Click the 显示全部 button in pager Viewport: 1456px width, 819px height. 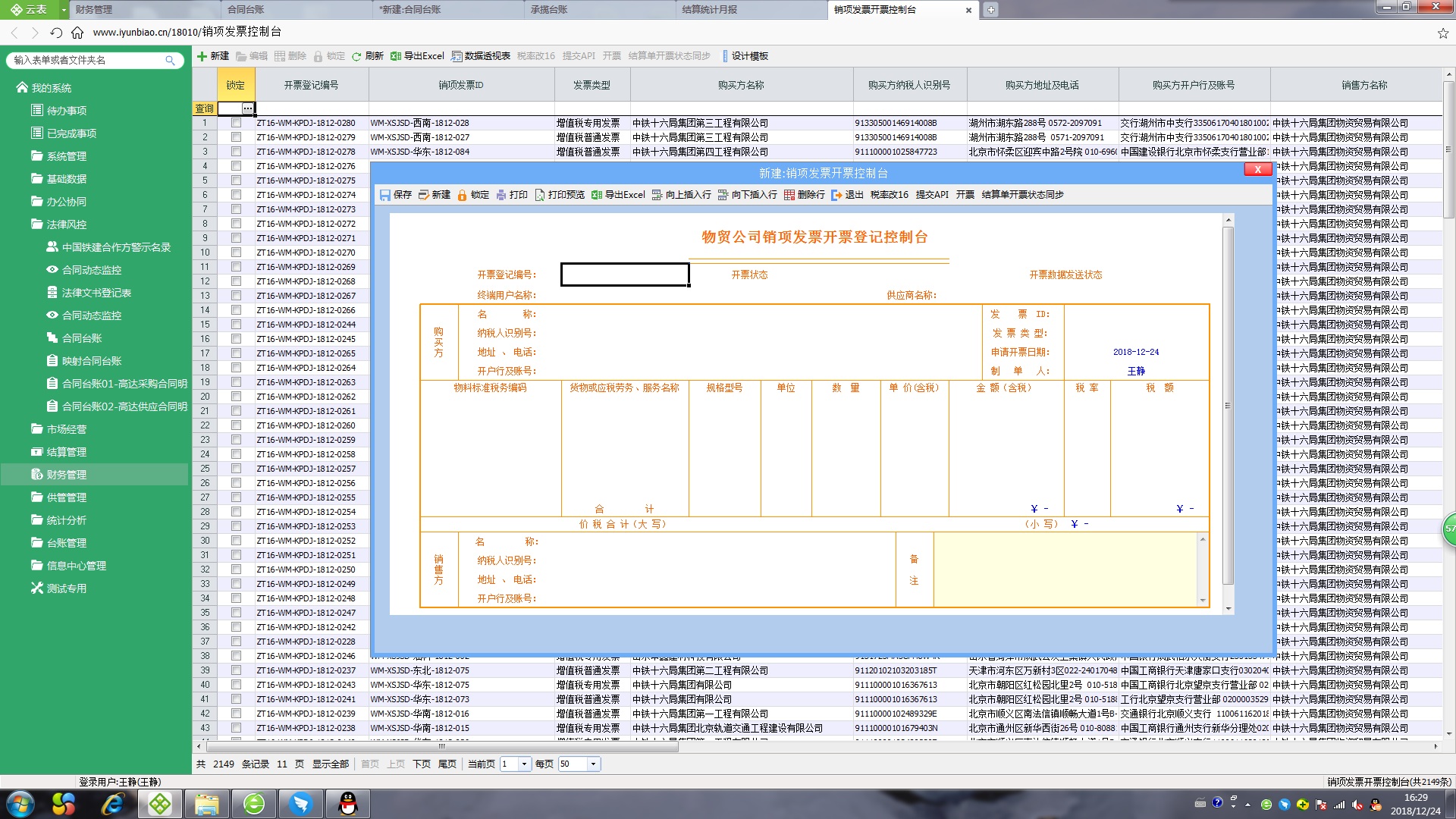click(x=331, y=764)
